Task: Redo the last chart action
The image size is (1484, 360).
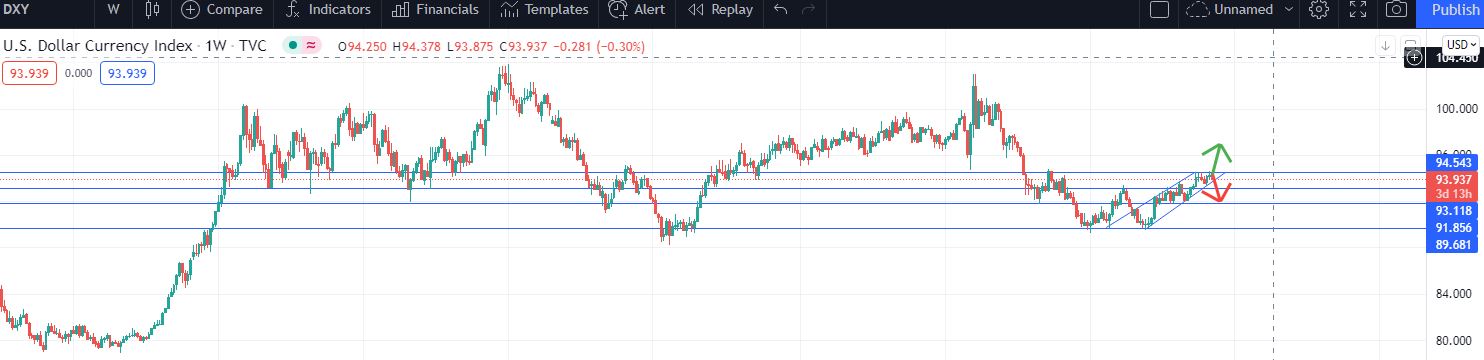Action: 808,10
